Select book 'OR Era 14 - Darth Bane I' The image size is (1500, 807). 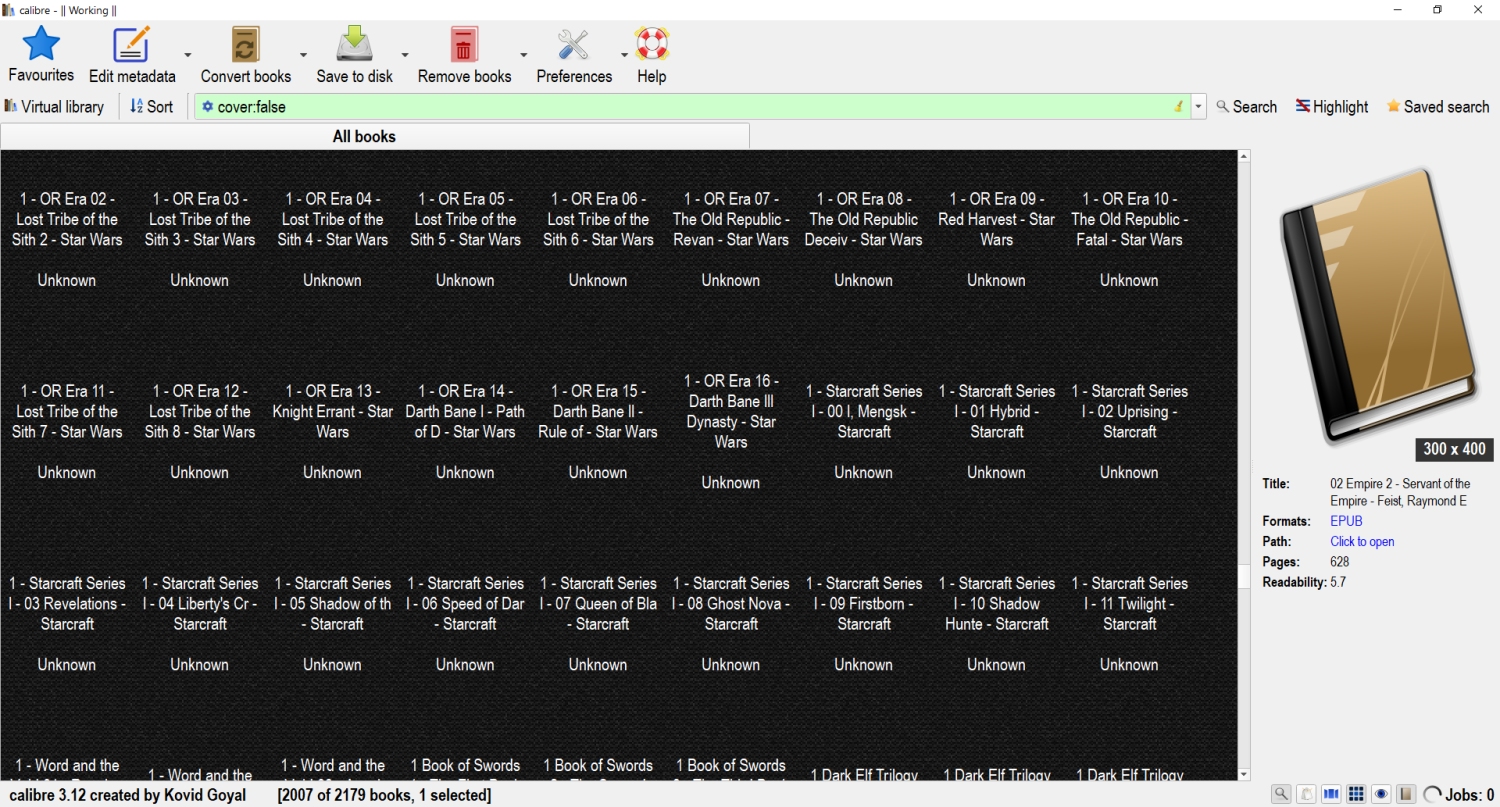[465, 431]
